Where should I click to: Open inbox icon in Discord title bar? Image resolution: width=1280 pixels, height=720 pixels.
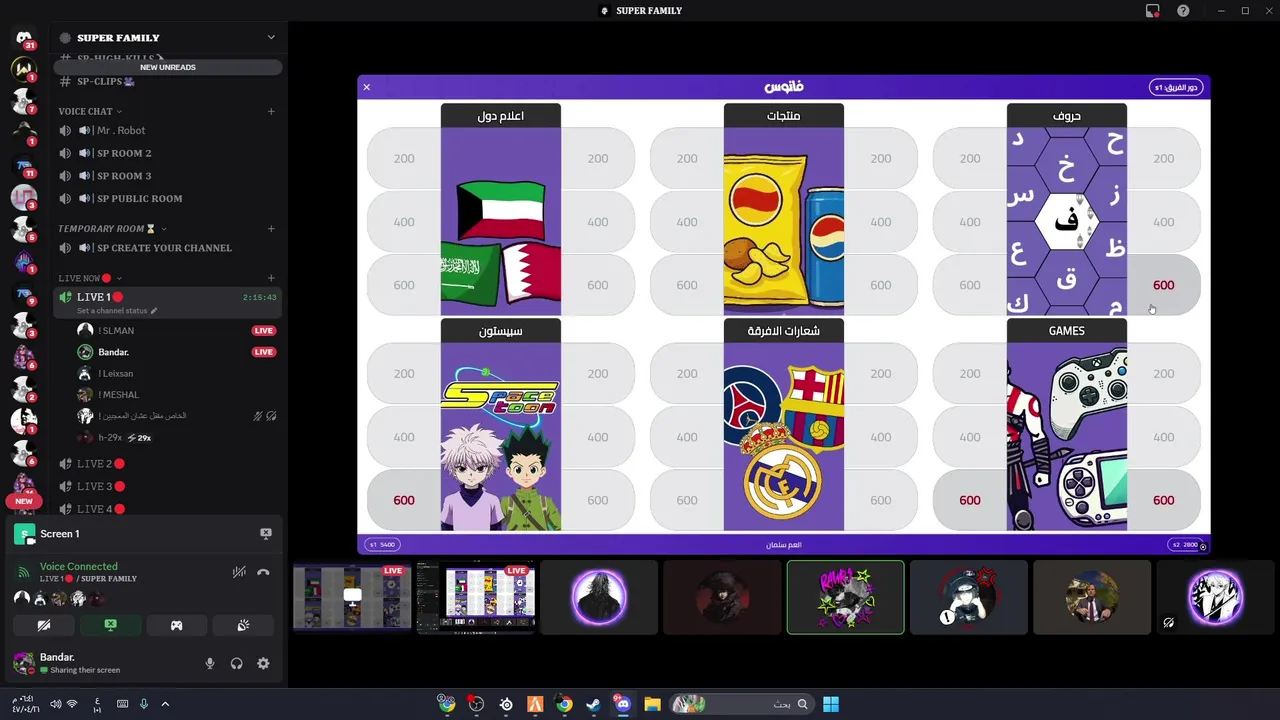[1153, 11]
